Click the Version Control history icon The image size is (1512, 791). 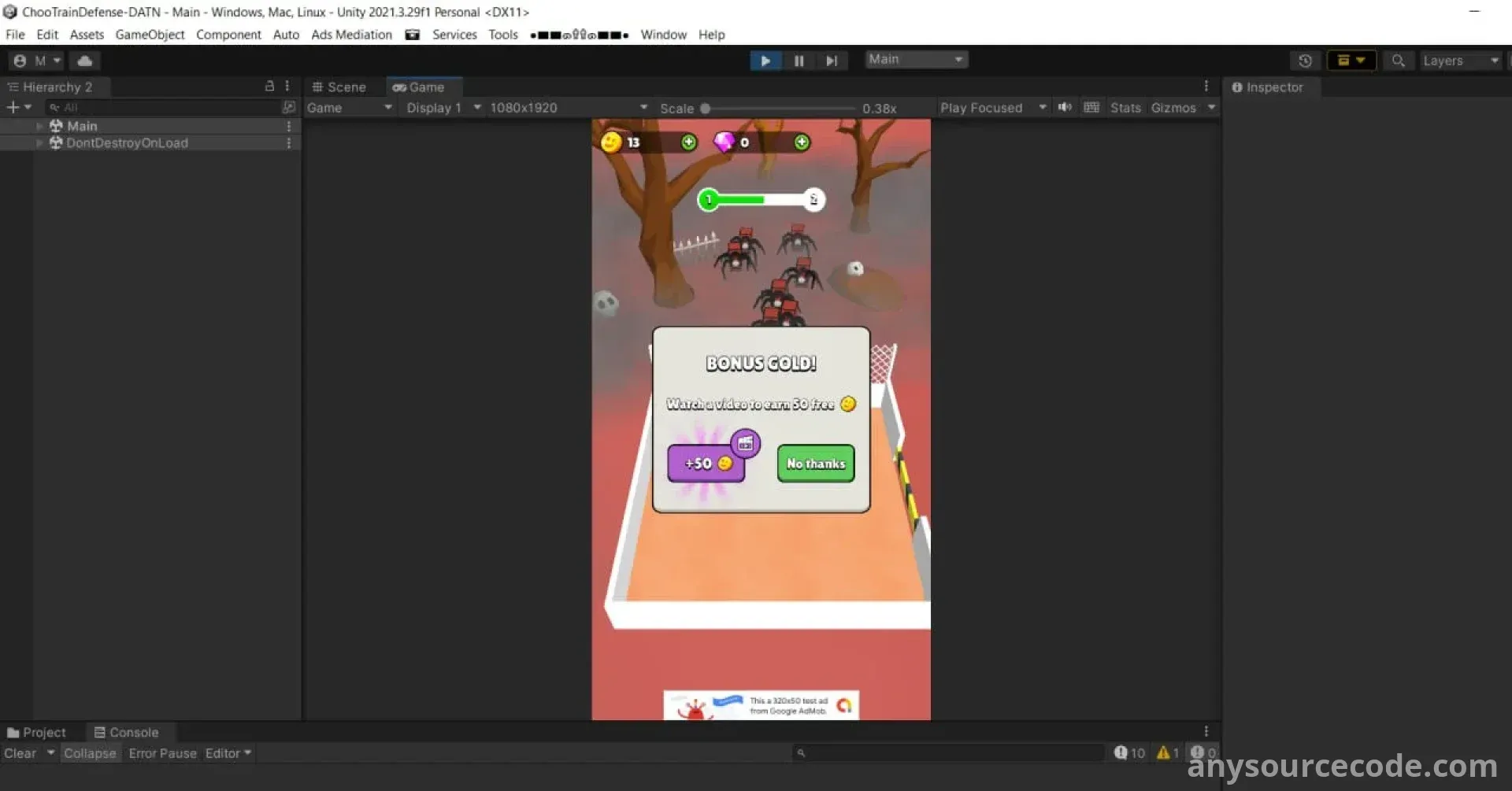(x=1305, y=60)
